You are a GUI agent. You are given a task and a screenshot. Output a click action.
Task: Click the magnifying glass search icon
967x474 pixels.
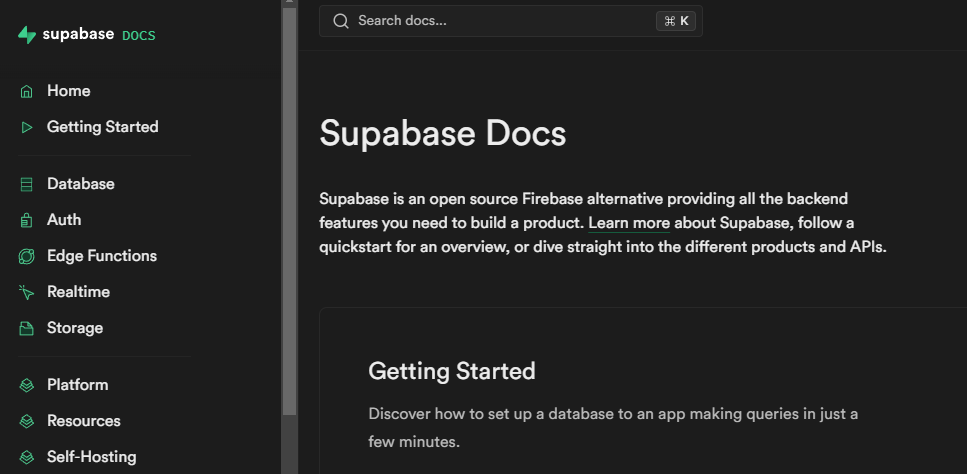tap(341, 21)
